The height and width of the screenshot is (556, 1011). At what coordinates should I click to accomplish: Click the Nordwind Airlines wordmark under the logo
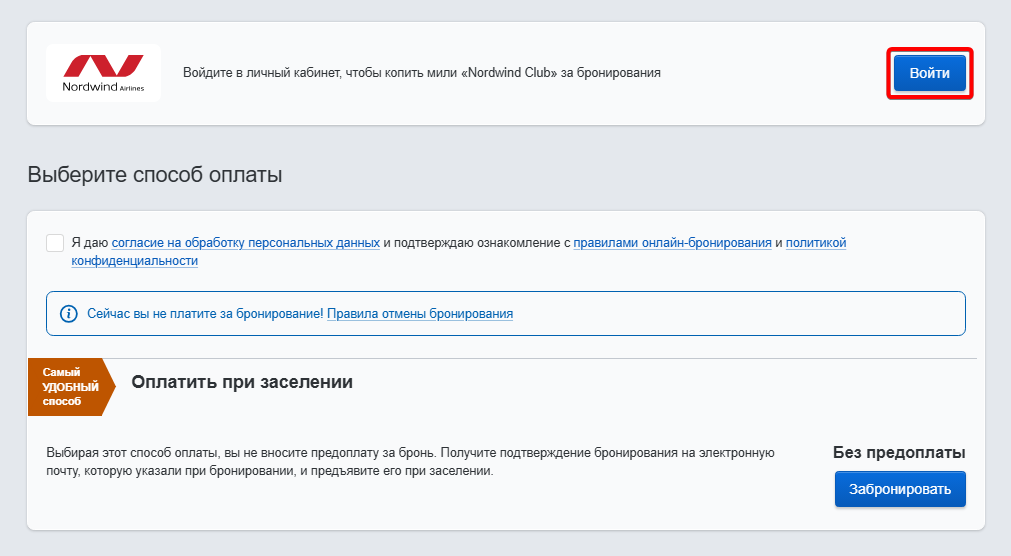pos(103,88)
